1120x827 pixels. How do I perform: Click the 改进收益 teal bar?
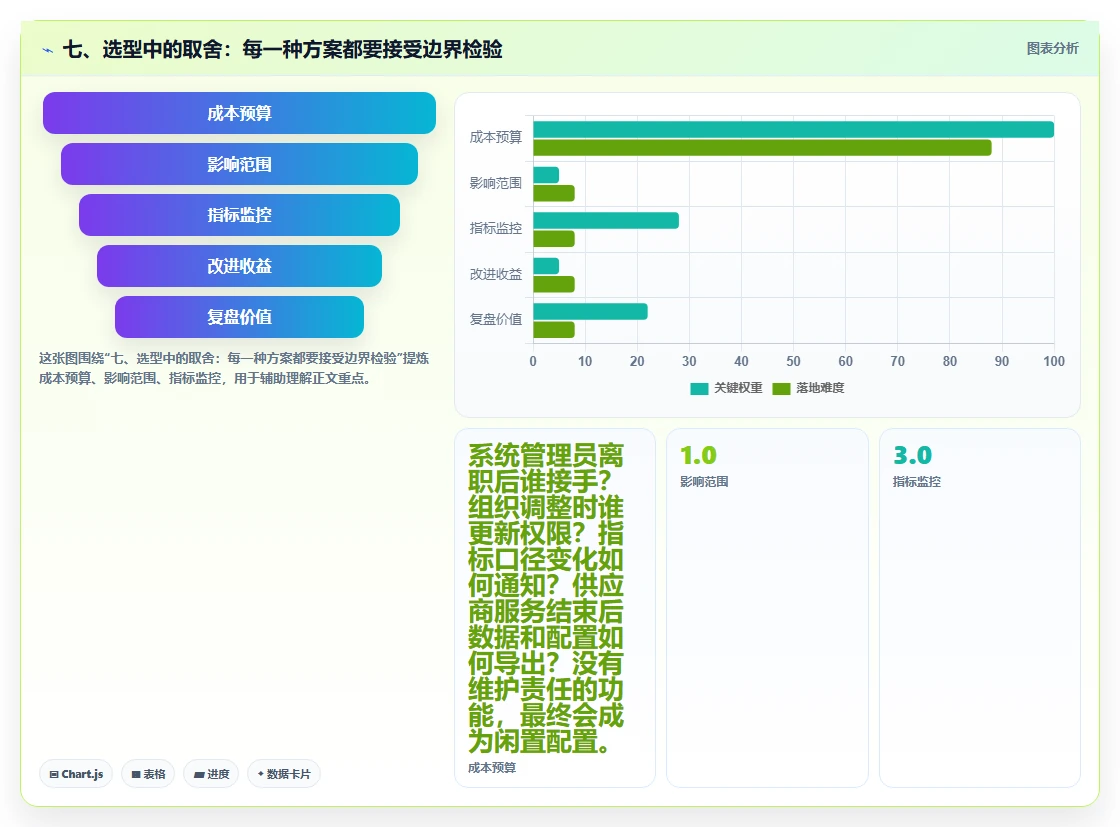(546, 266)
